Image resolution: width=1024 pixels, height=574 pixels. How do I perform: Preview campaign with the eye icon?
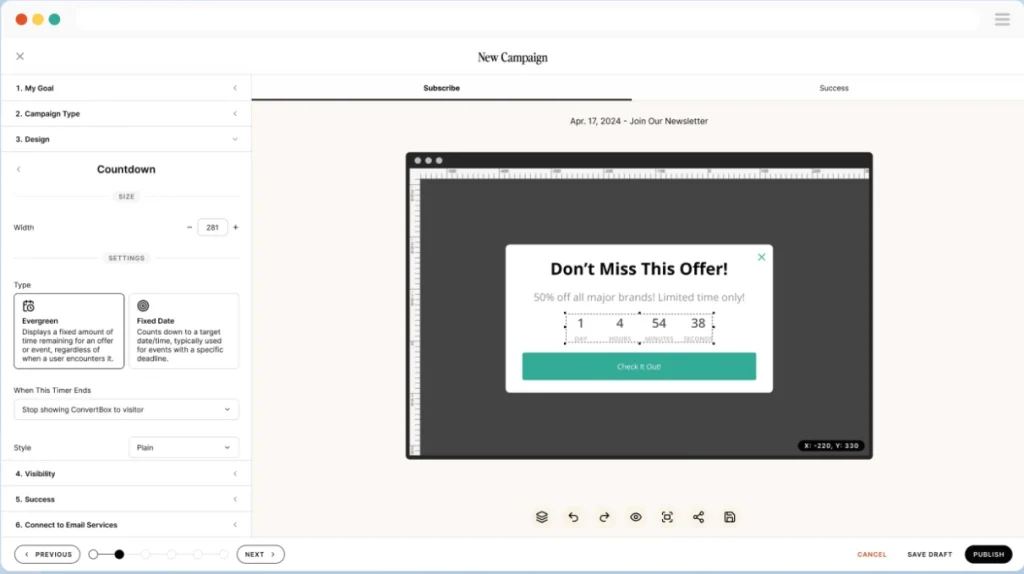(635, 517)
